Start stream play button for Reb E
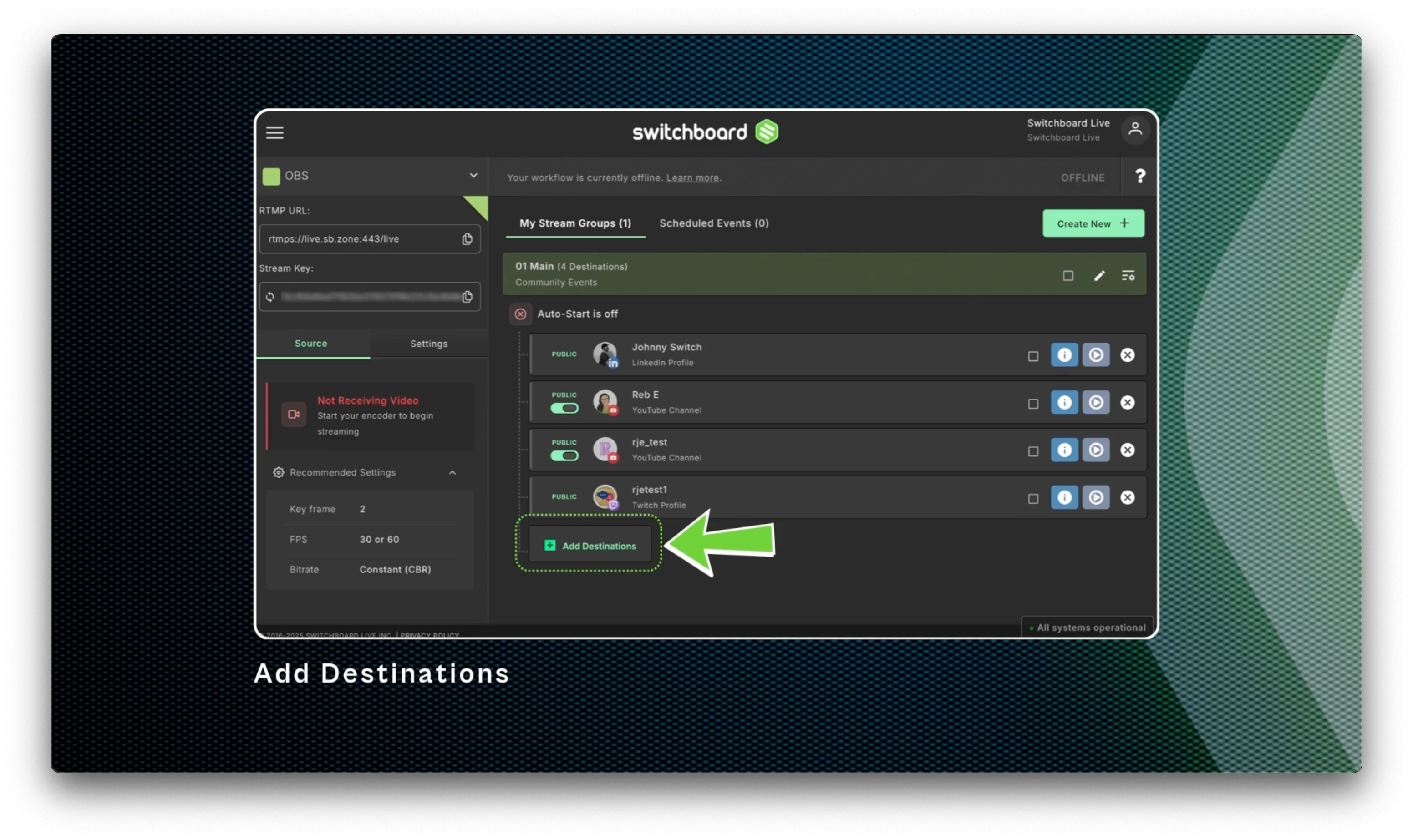Image resolution: width=1413 pixels, height=840 pixels. [x=1095, y=402]
